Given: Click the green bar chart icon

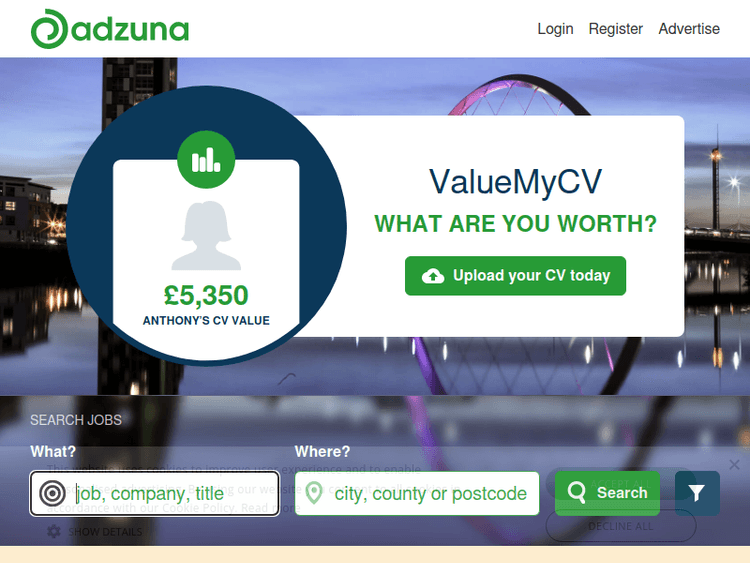Looking at the screenshot, I should (x=206, y=159).
